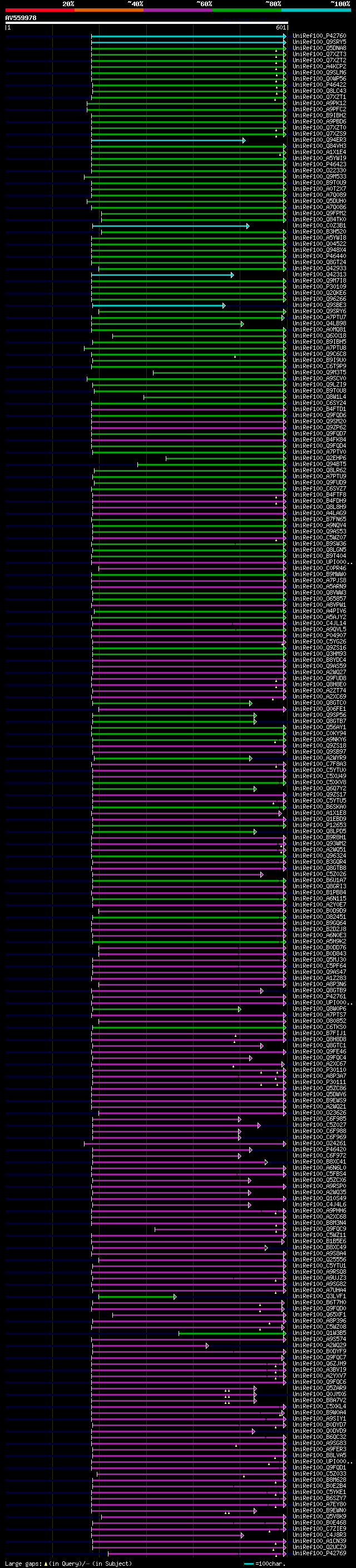356x1568 pixels.
Task: Click the cyan =100char. scale bar
Action: click(248, 1564)
